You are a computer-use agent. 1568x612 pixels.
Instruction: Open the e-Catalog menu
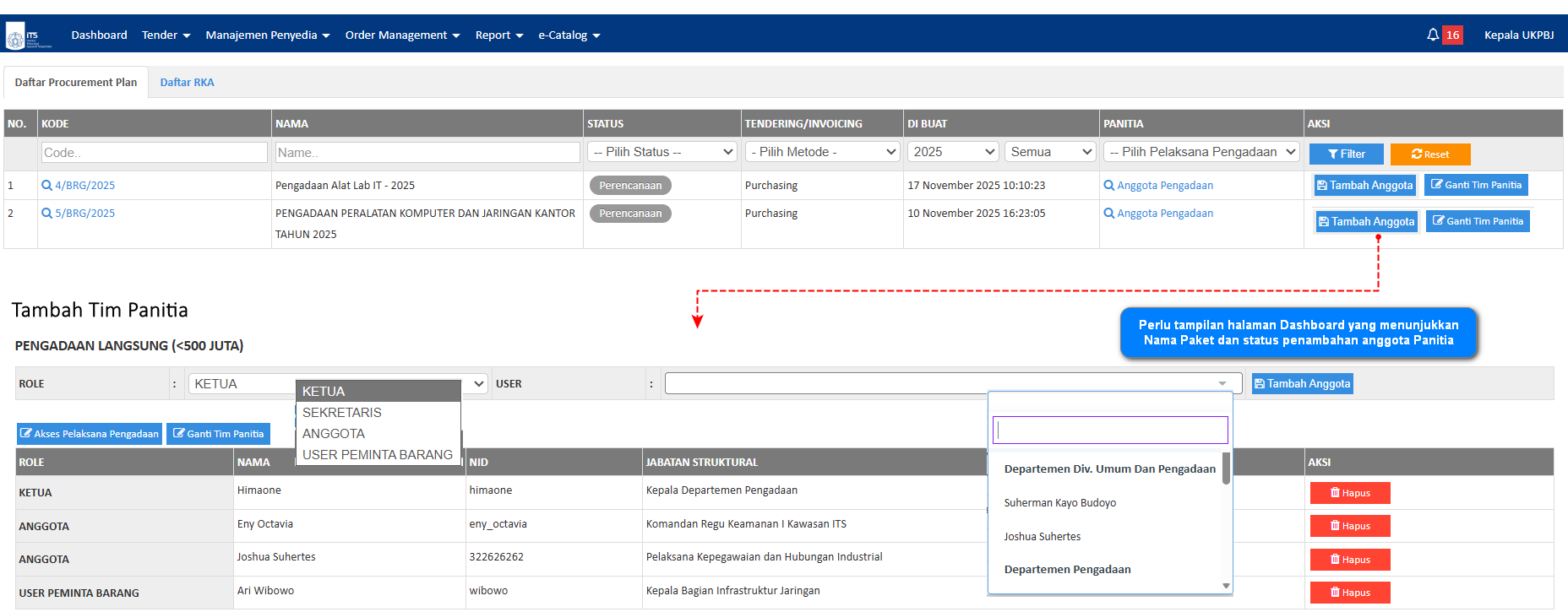[569, 35]
